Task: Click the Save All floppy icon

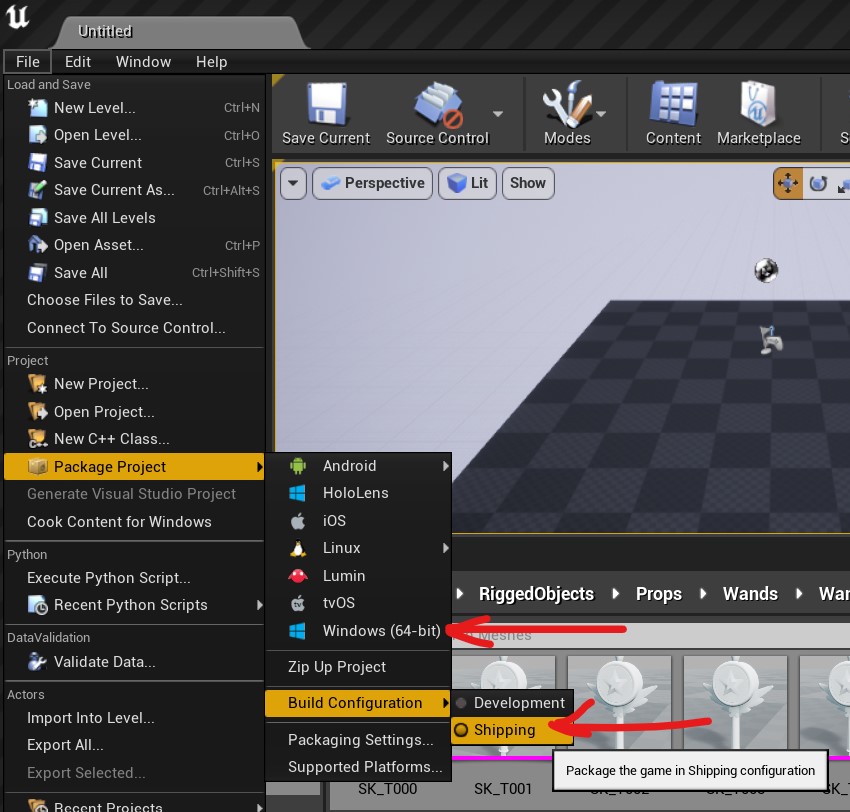Action: click(x=37, y=273)
